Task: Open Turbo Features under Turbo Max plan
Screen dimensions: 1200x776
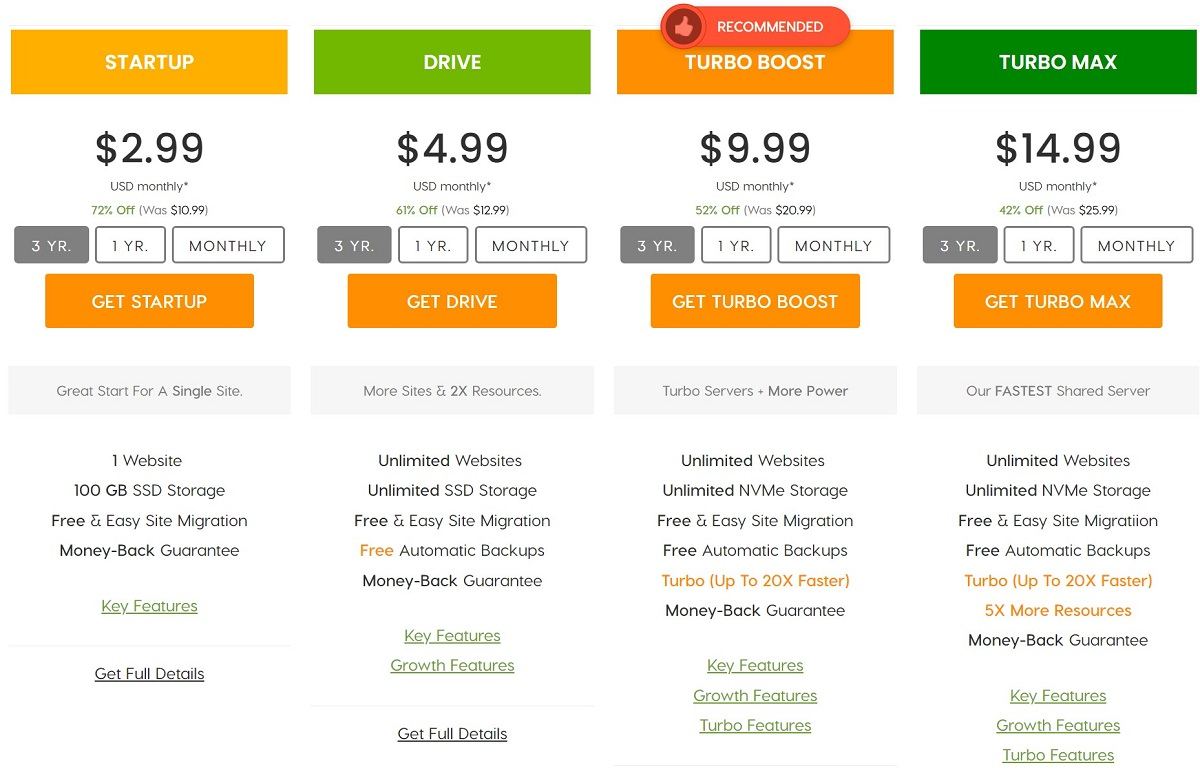Action: pyautogui.click(x=1058, y=756)
